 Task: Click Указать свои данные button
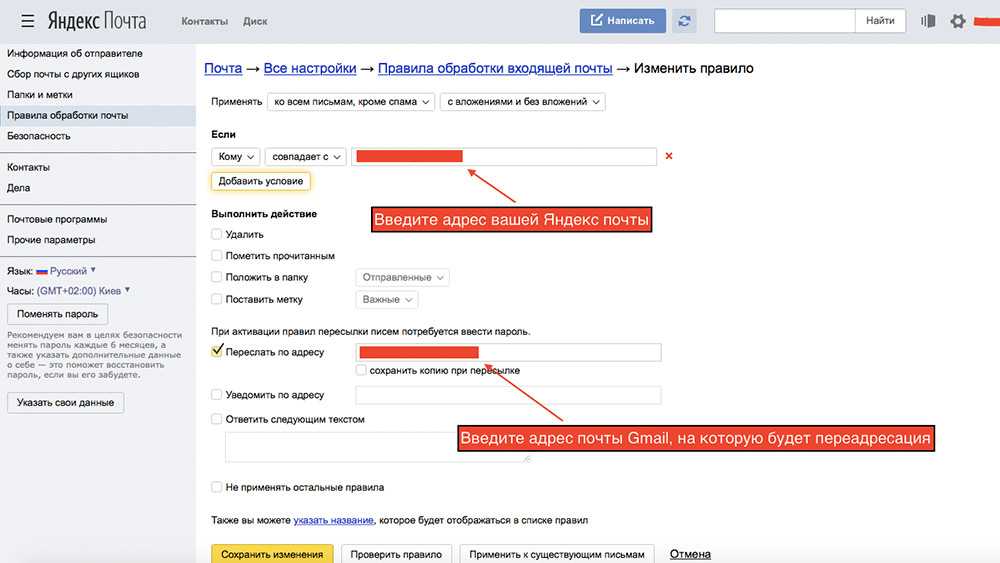click(66, 402)
